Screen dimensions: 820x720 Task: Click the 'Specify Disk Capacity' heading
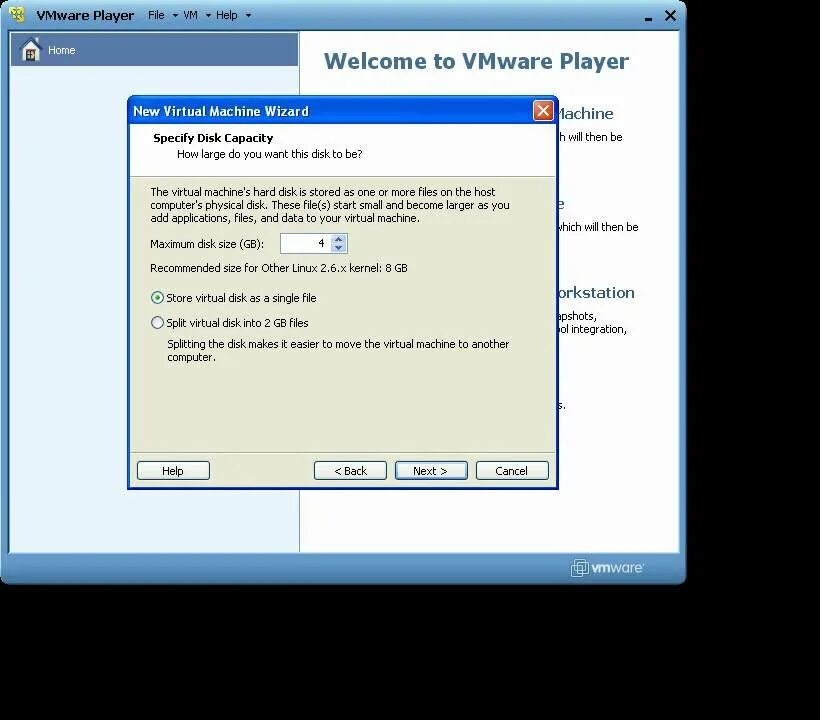point(213,138)
